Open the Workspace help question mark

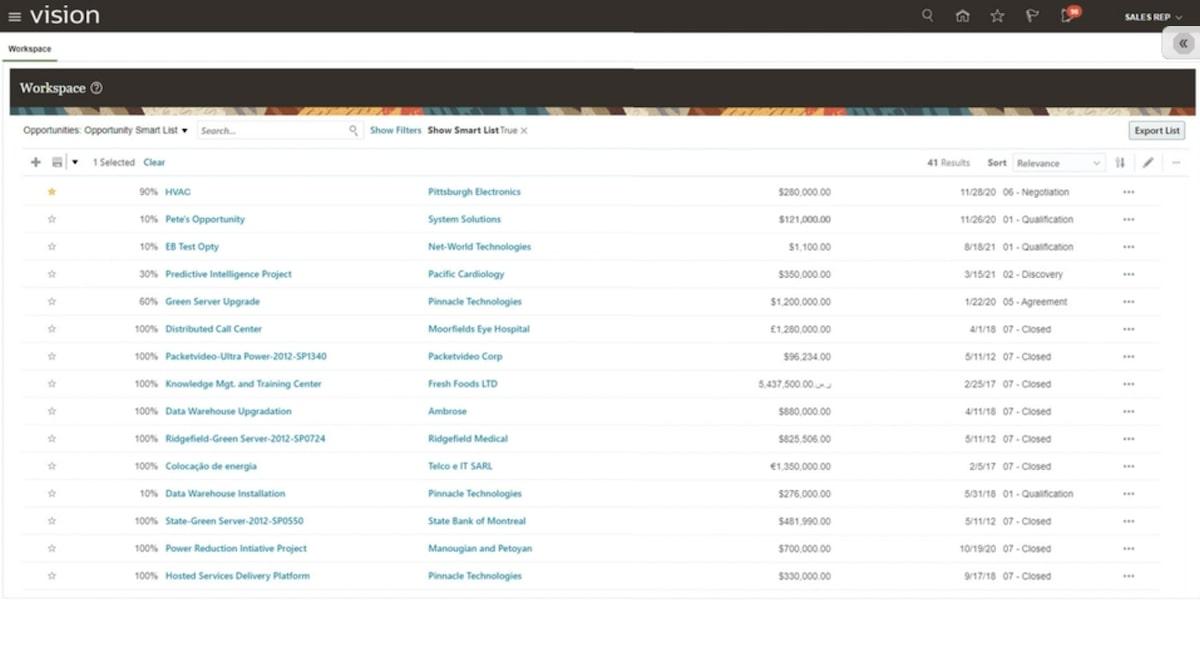click(96, 88)
